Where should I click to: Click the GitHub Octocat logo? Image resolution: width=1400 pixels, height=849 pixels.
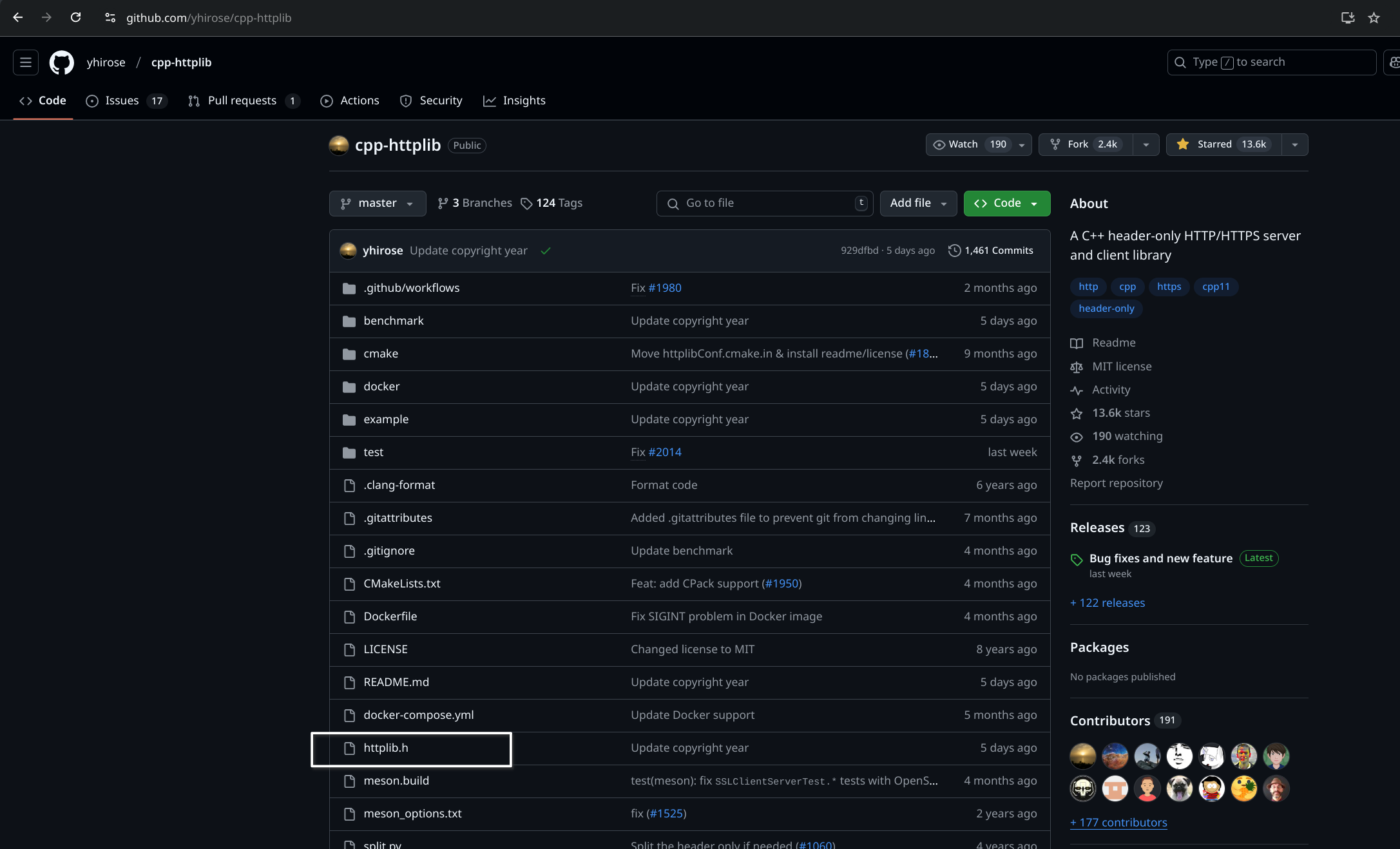(x=62, y=62)
